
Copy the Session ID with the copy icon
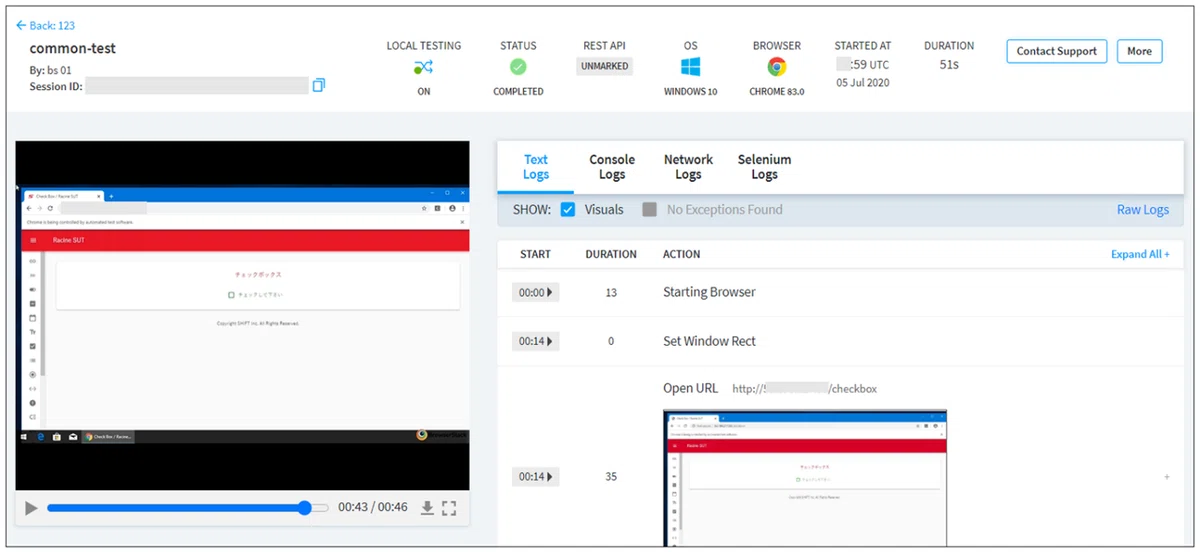319,85
